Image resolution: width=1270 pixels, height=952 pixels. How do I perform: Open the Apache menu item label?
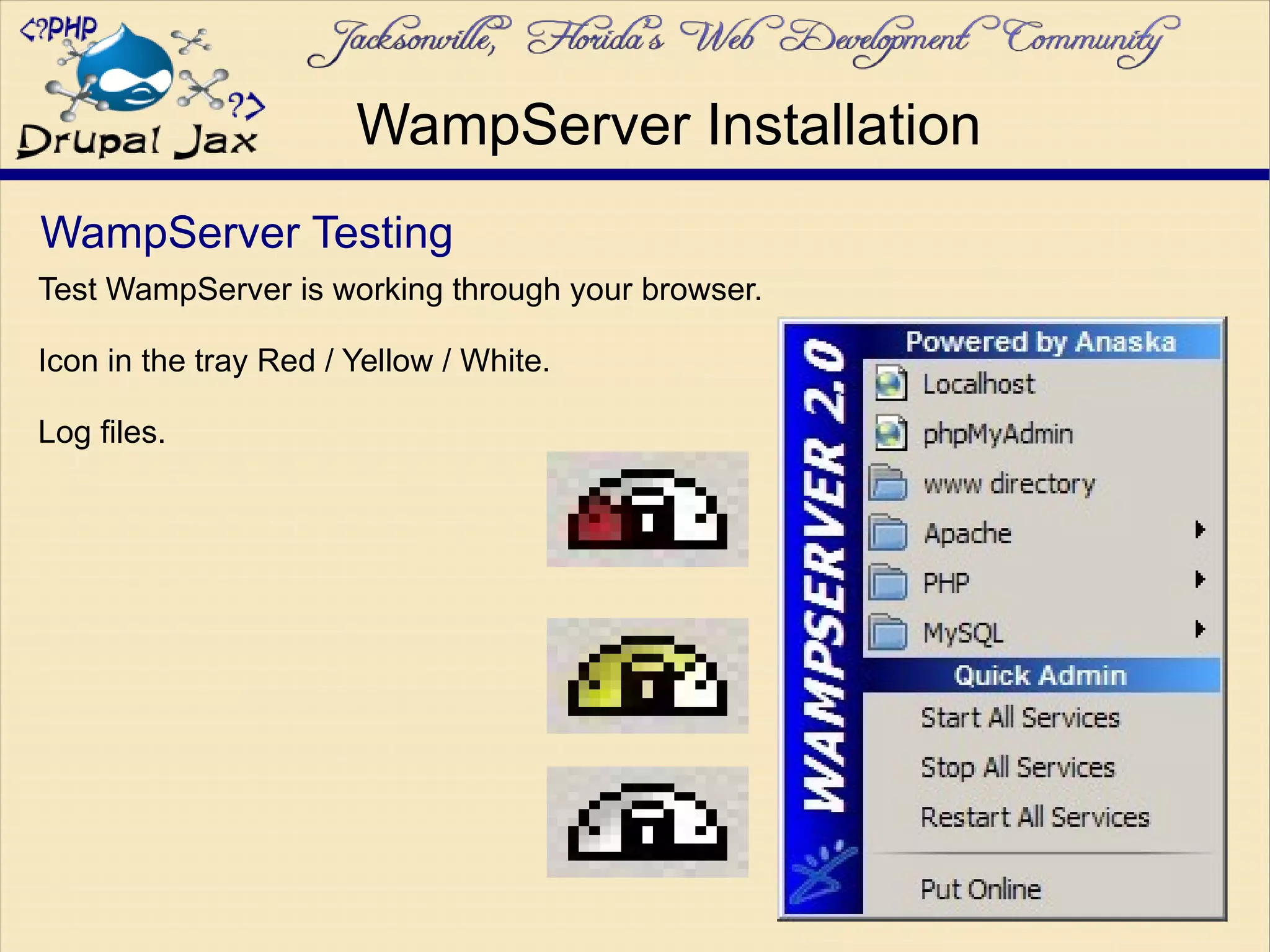point(967,533)
